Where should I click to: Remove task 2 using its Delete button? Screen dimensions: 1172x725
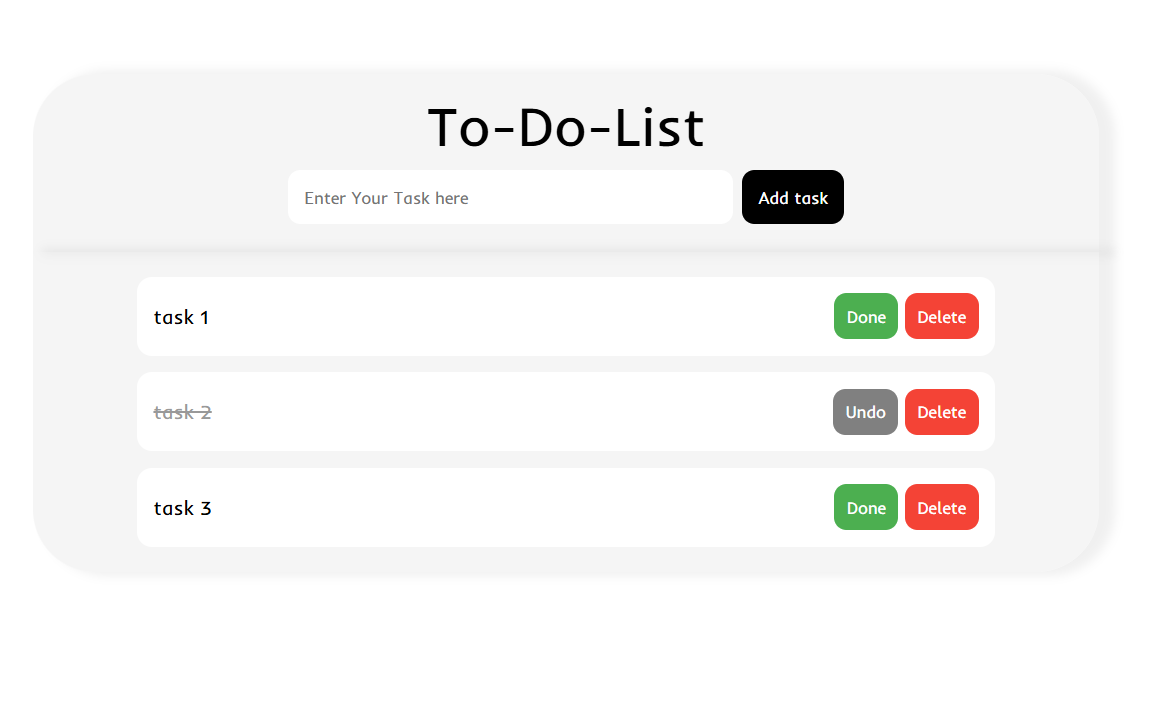(x=942, y=412)
